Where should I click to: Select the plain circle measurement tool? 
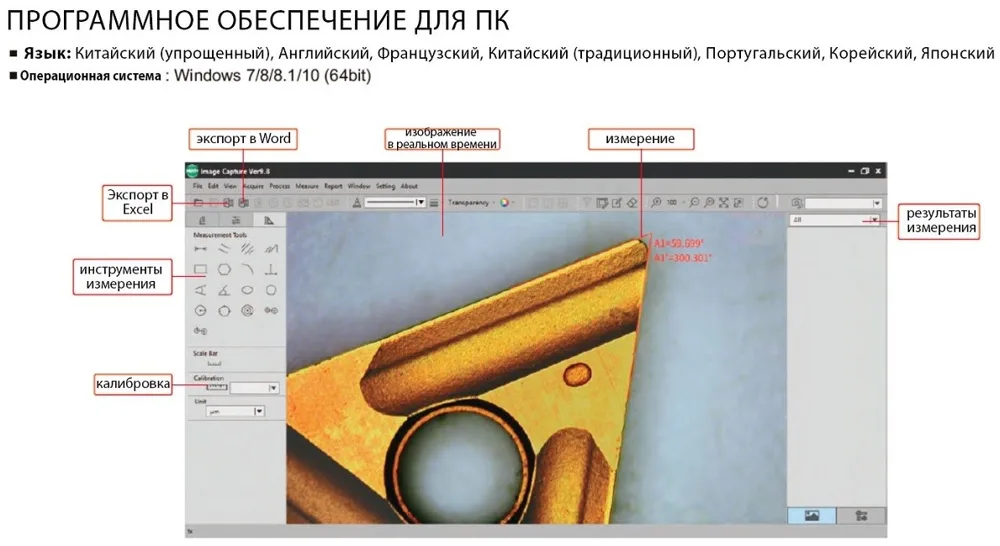tap(271, 290)
